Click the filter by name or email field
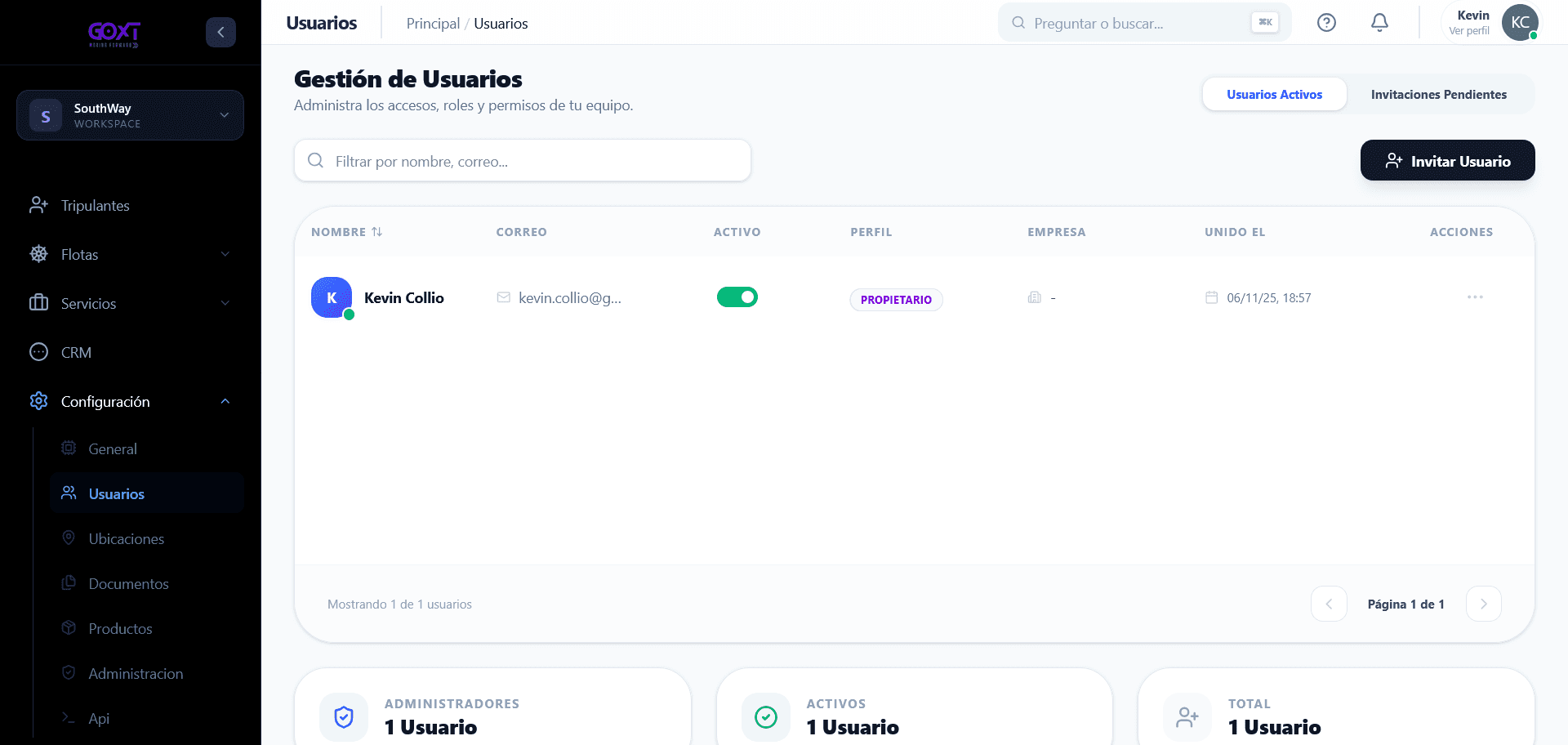This screenshot has width=1568, height=745. pyautogui.click(x=522, y=161)
